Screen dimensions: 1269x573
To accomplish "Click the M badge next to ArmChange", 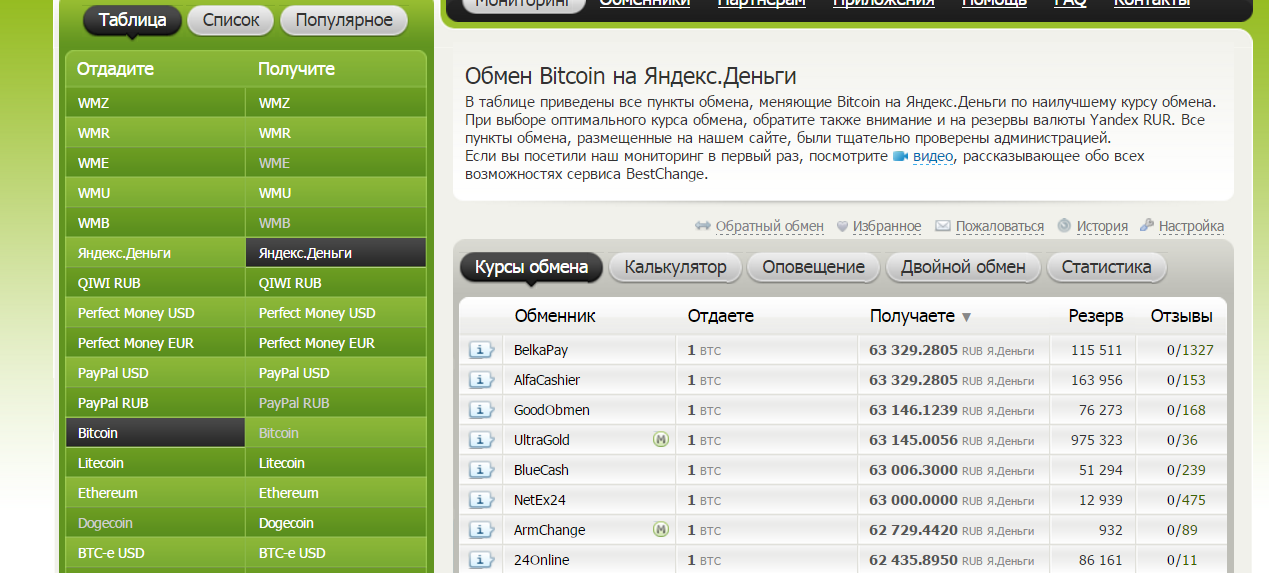I will click(660, 530).
